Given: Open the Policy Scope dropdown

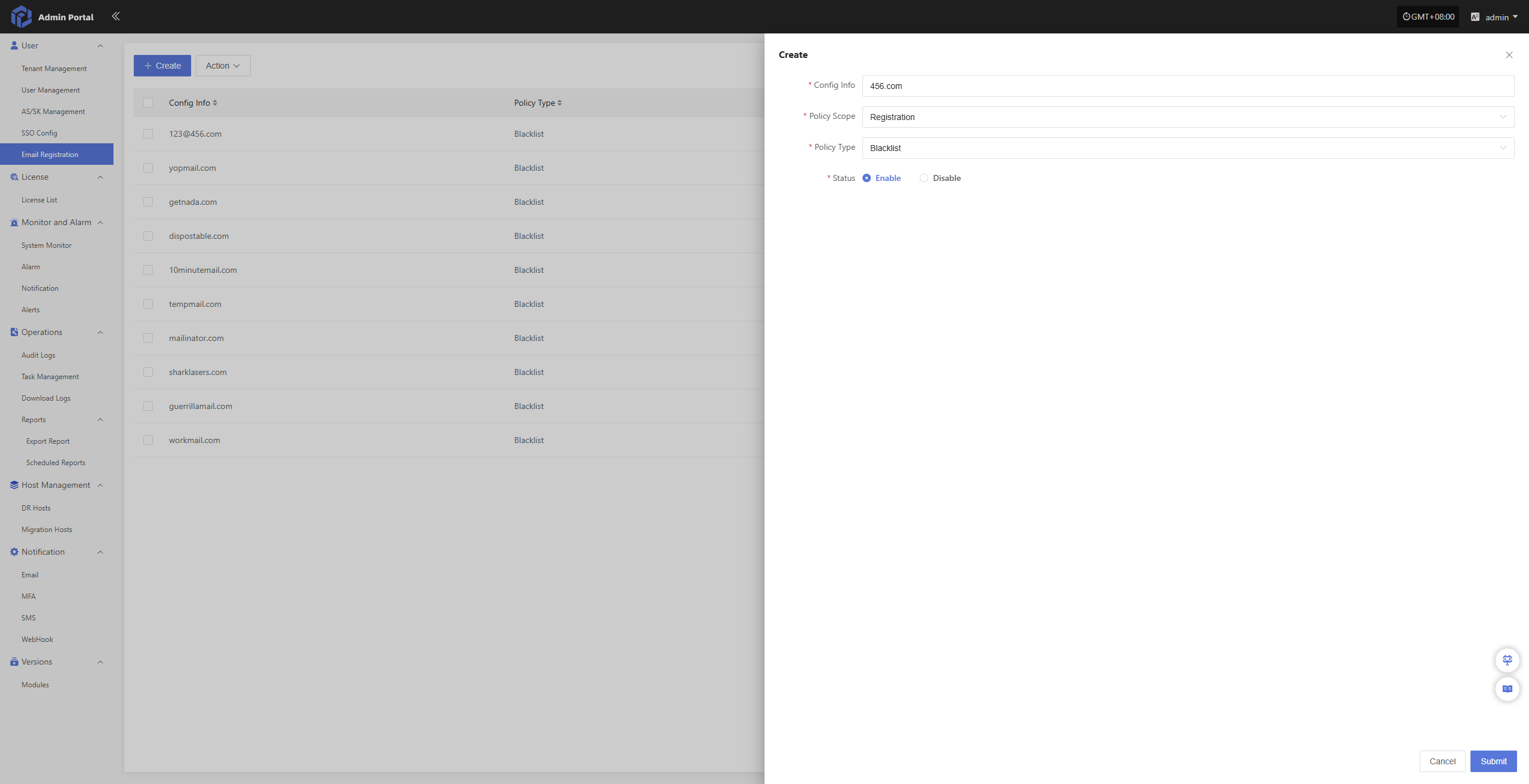Looking at the screenshot, I should 1187,117.
